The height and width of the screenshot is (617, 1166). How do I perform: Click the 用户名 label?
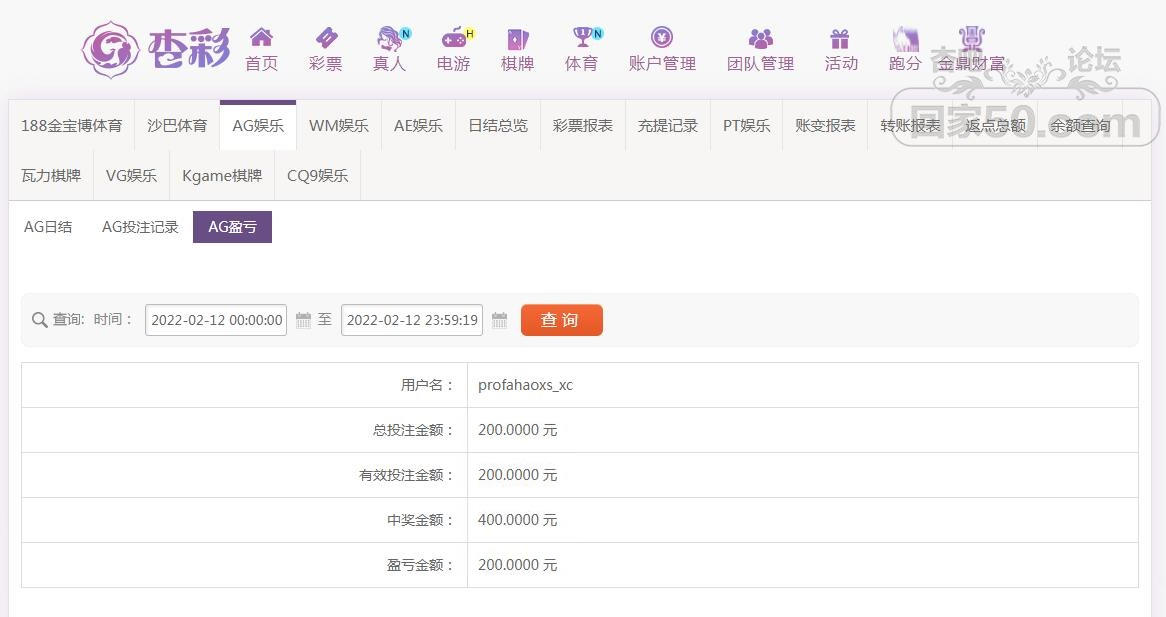click(x=427, y=385)
